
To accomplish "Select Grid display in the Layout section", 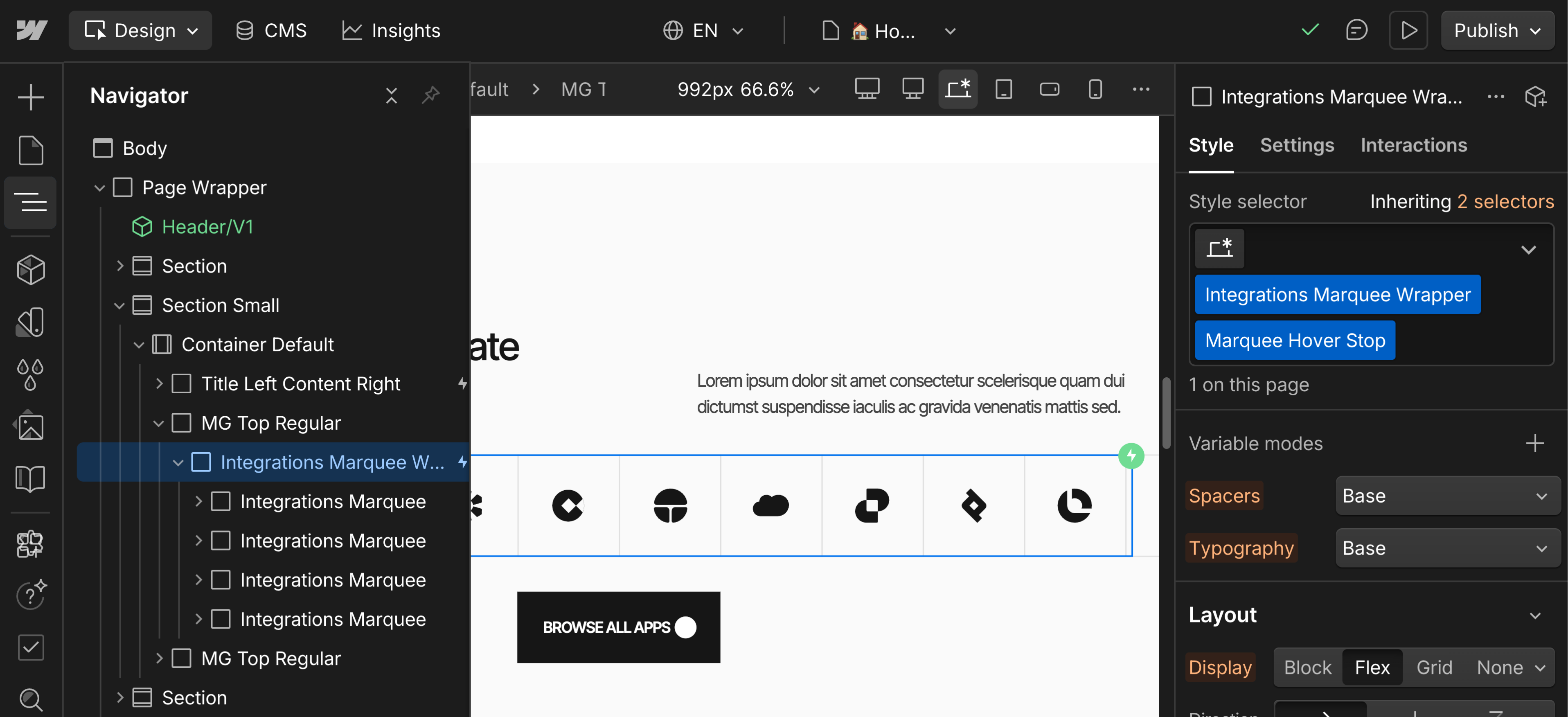I will tap(1434, 667).
